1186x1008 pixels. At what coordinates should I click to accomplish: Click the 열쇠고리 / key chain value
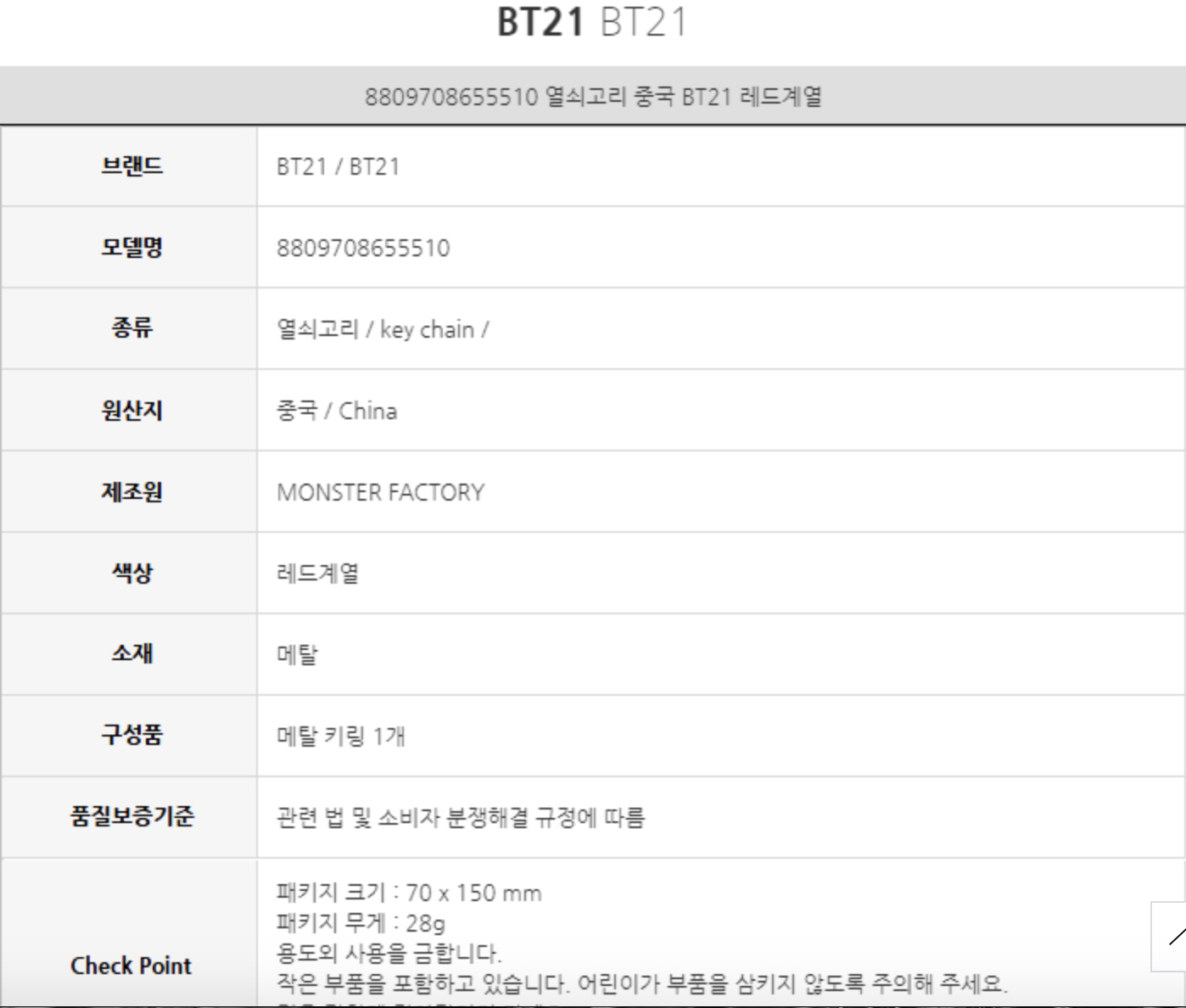[x=383, y=329]
